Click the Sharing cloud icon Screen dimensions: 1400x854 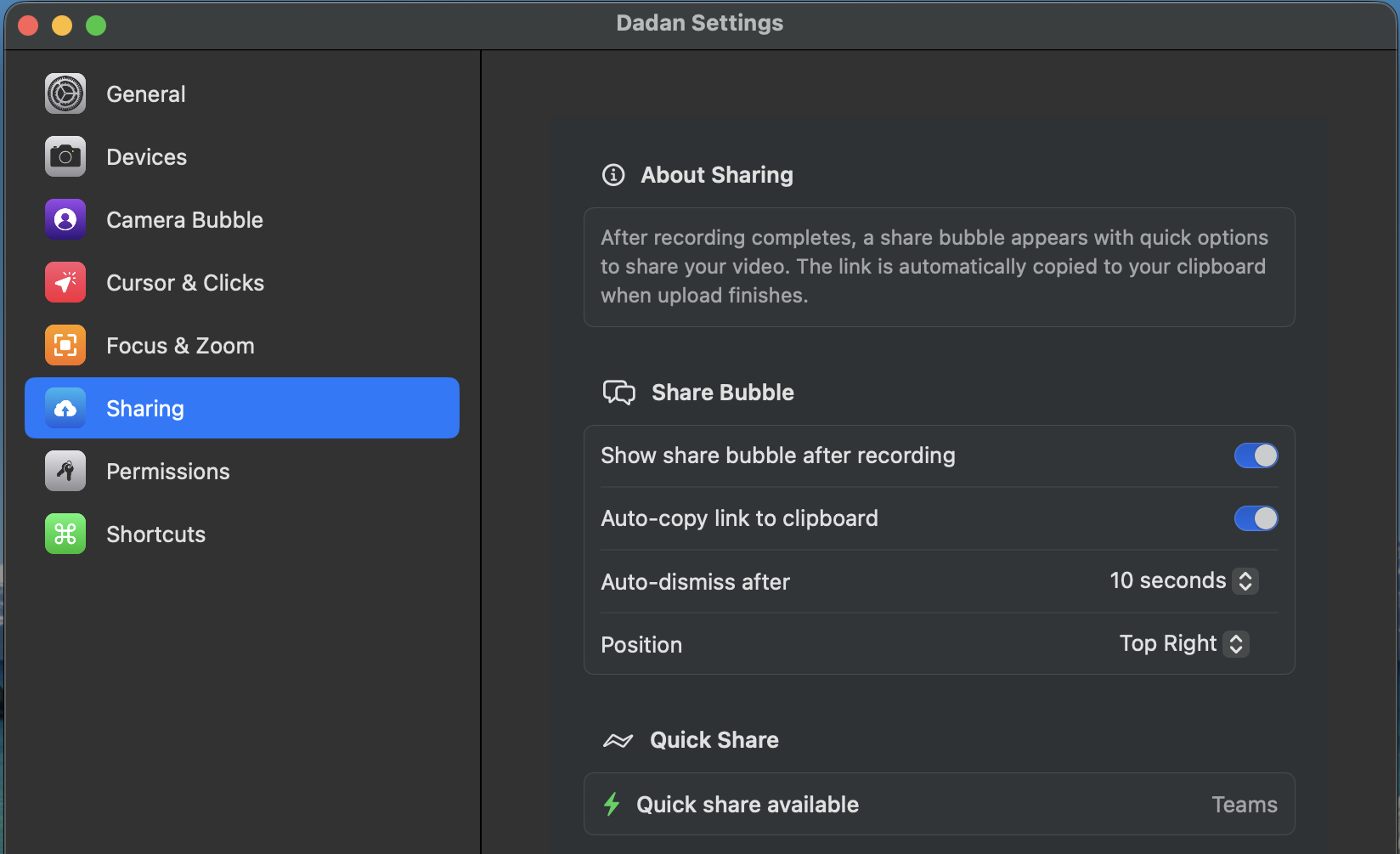[65, 408]
